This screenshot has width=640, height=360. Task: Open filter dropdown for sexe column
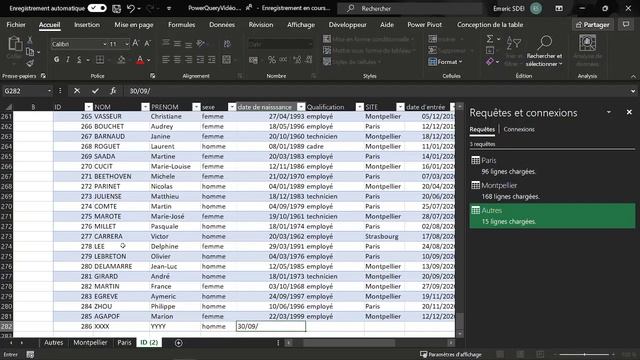232,107
